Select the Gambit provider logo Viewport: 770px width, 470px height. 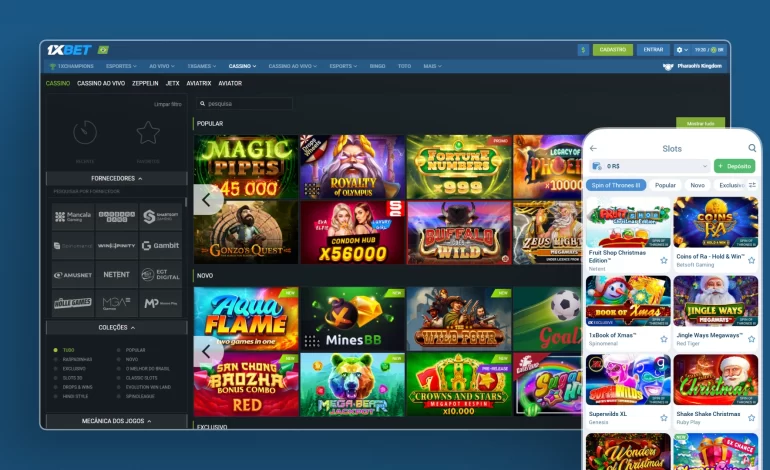(161, 246)
